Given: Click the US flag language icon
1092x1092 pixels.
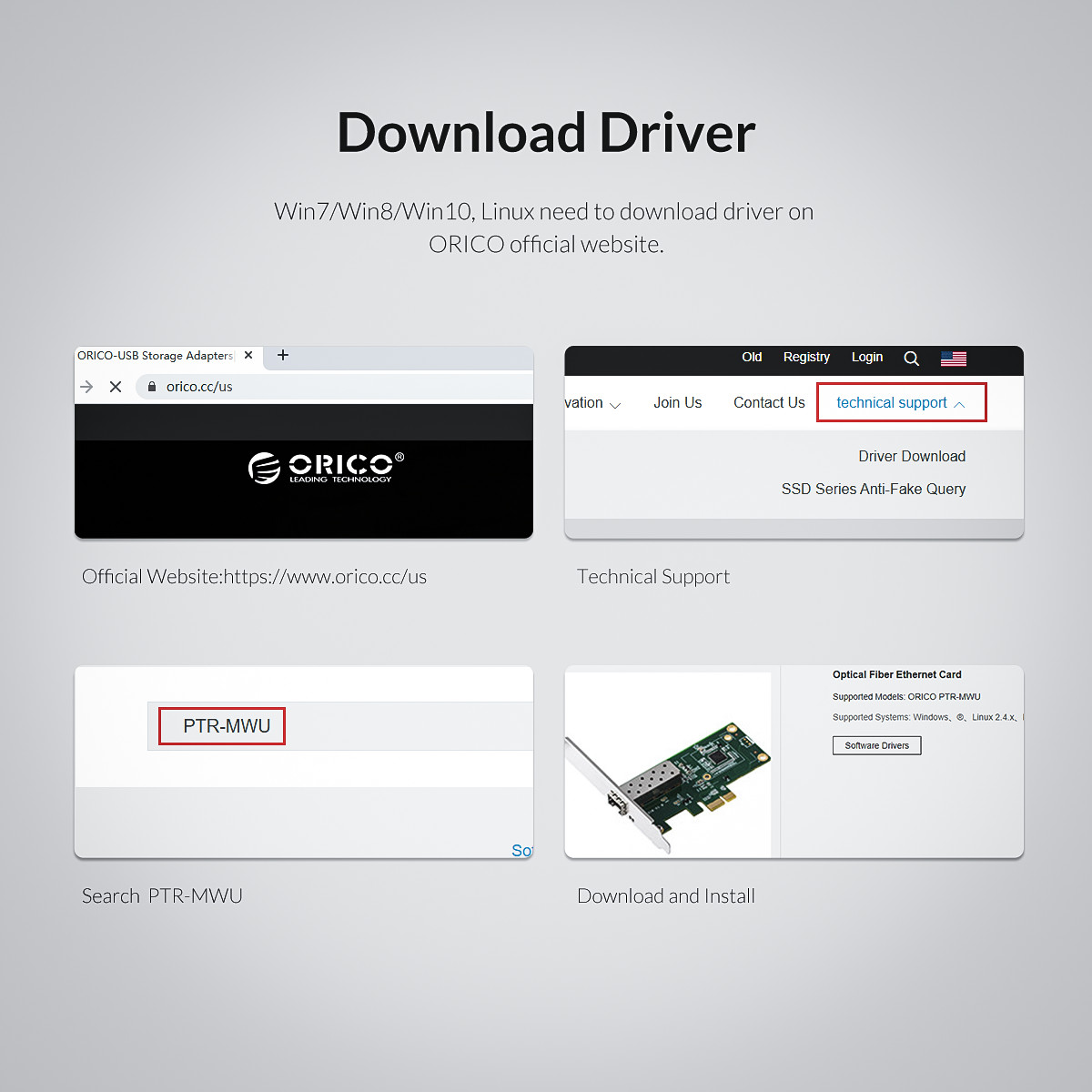Looking at the screenshot, I should 954,359.
